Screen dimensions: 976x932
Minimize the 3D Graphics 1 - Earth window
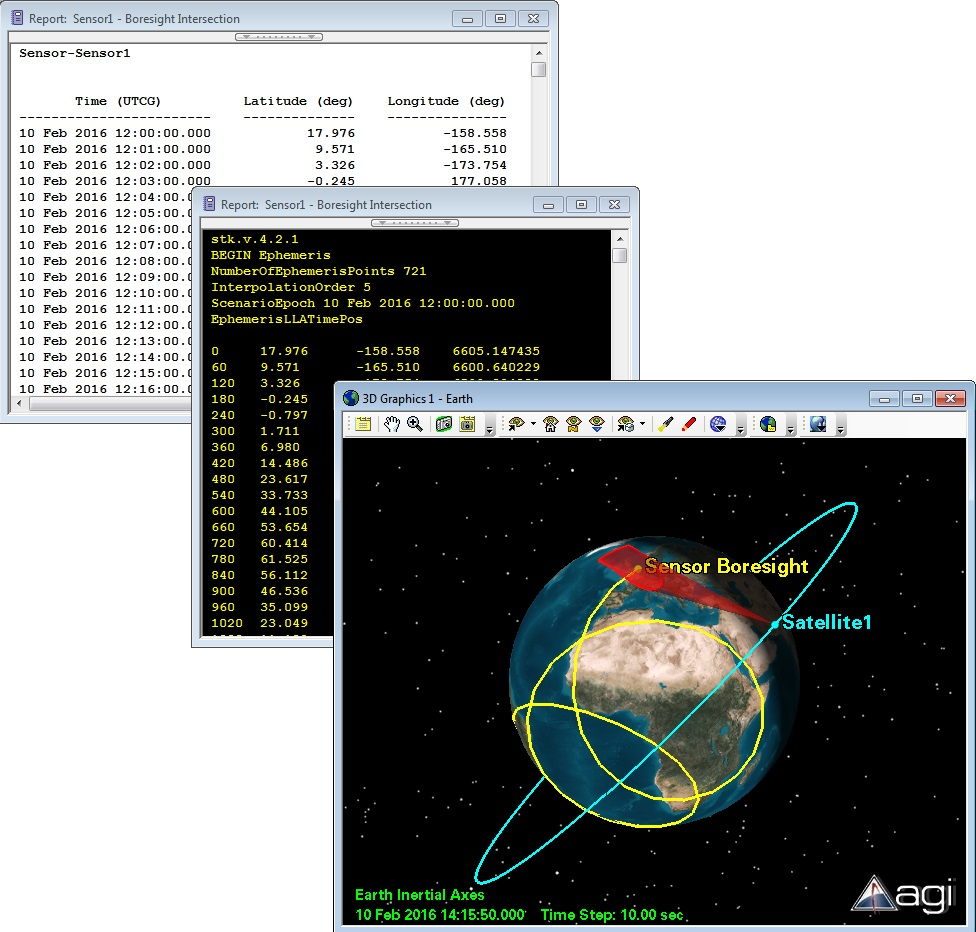[884, 398]
